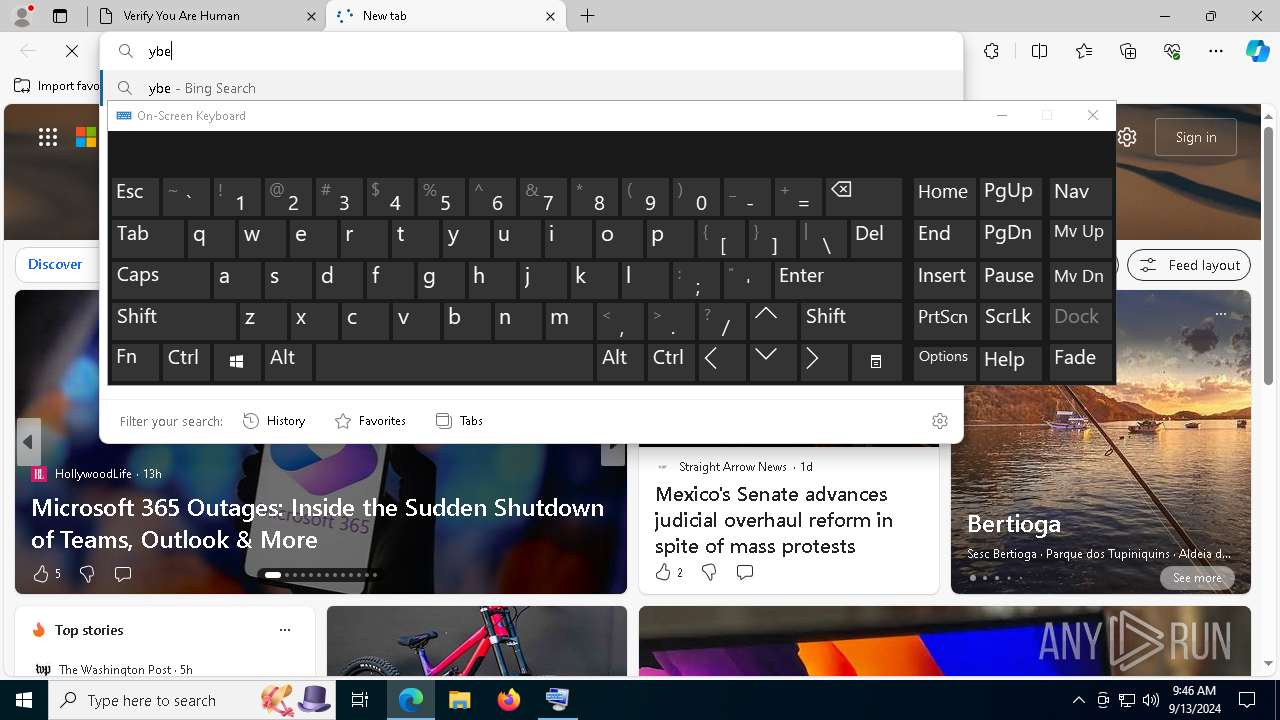Open the Copilot sidebar icon

[1258, 51]
